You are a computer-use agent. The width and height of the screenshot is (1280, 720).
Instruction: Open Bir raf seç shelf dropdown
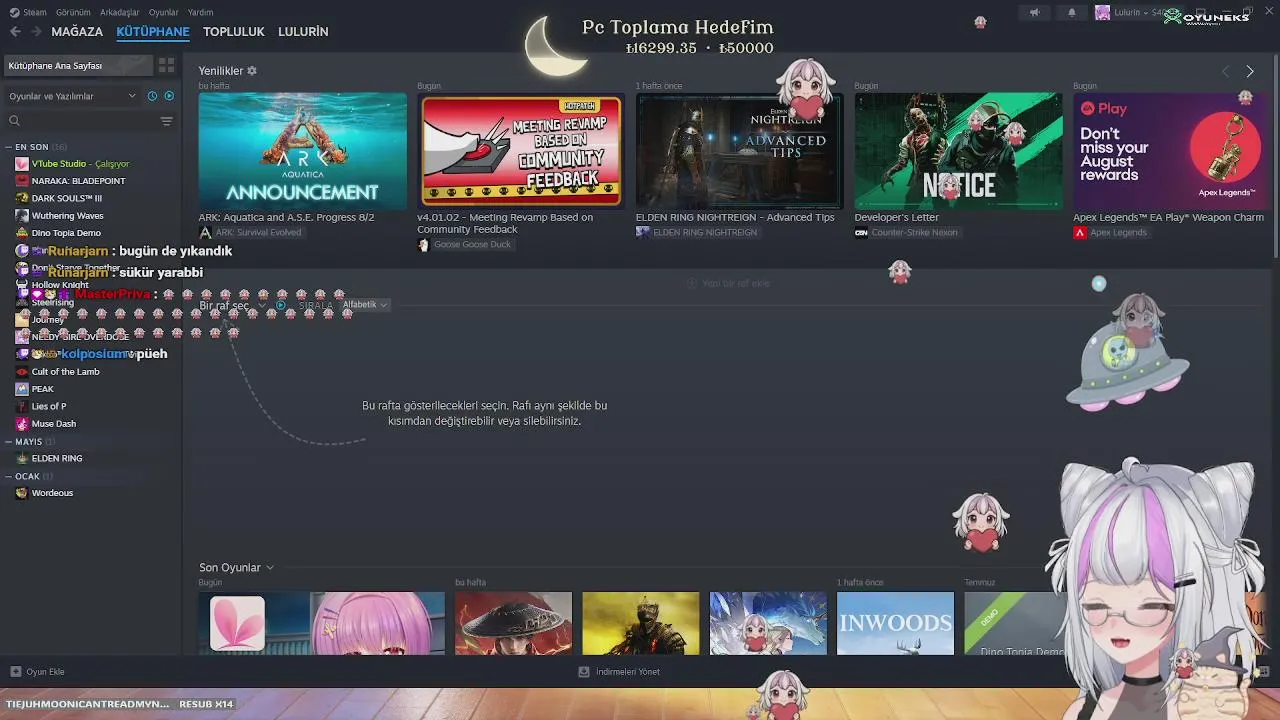point(233,305)
